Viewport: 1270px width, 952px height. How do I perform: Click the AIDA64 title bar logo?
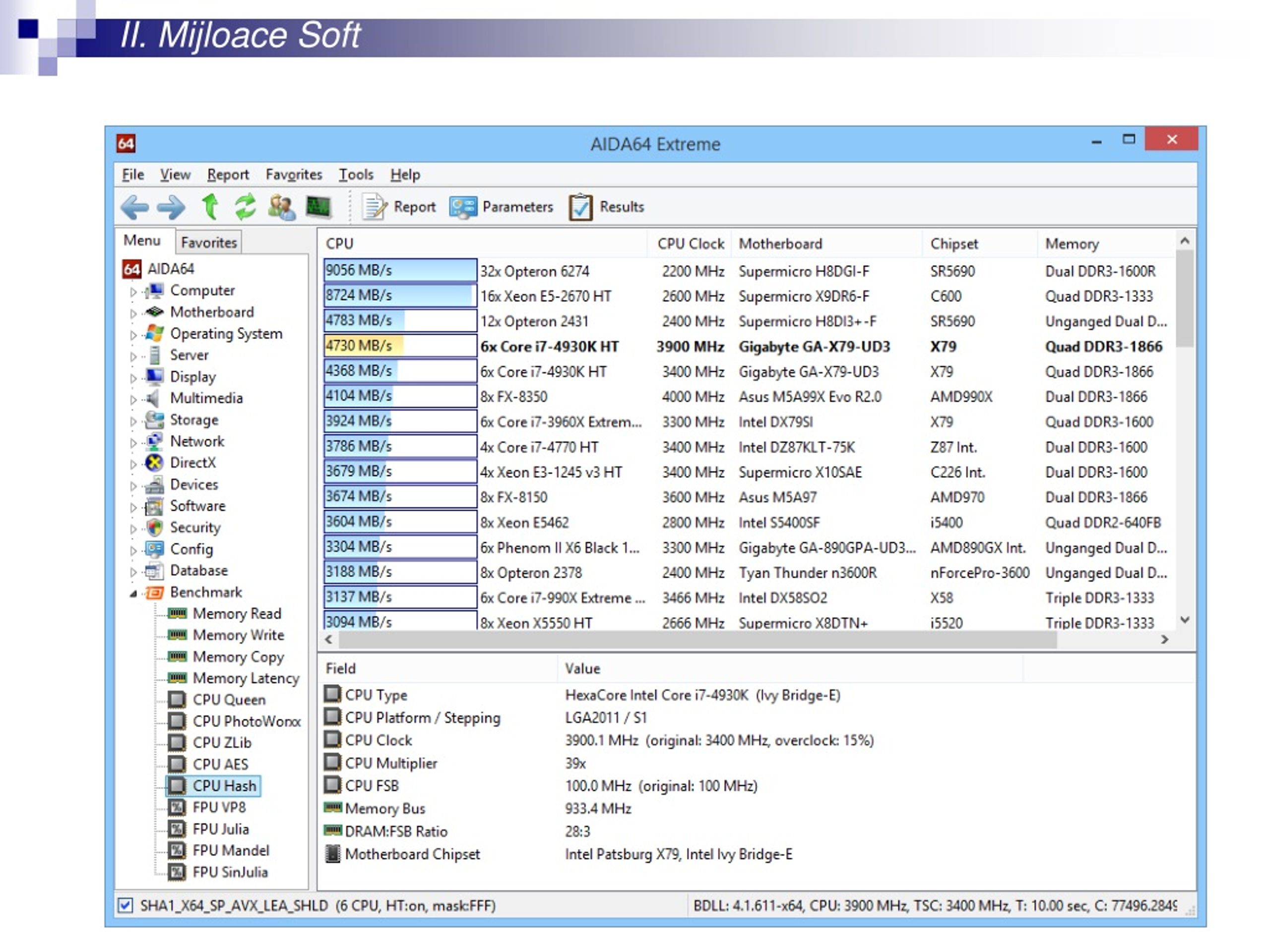(126, 143)
